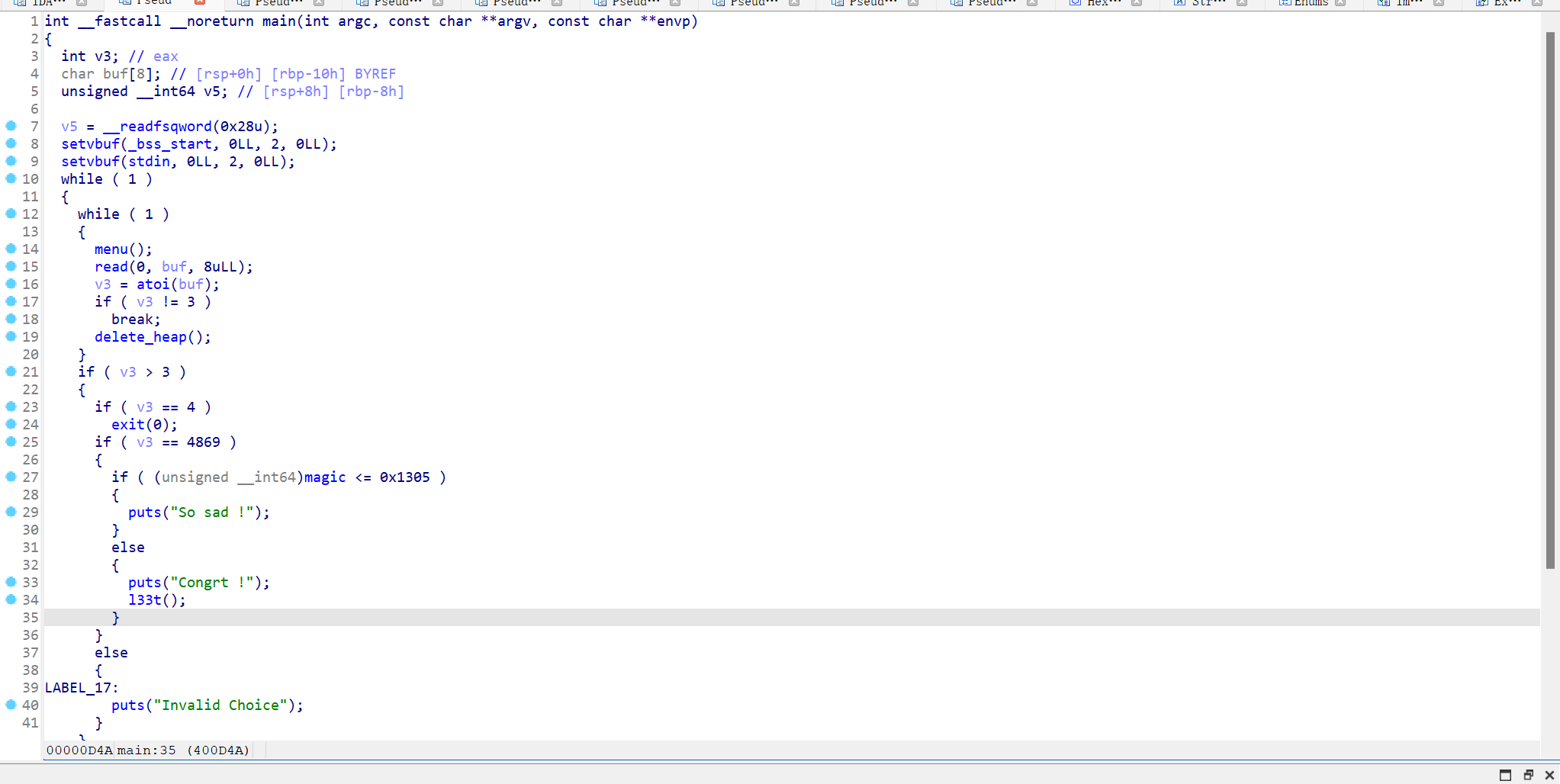
Task: Select the _bss_start identifier on line 8
Action: point(170,144)
